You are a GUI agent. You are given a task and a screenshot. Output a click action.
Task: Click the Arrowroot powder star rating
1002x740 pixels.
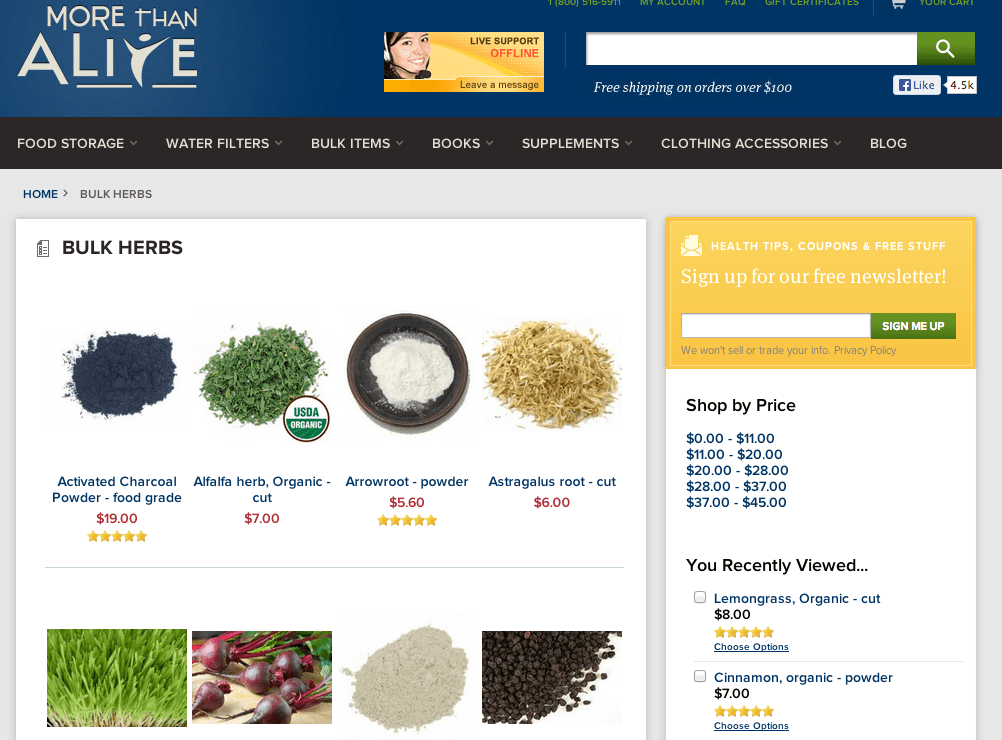click(x=407, y=520)
